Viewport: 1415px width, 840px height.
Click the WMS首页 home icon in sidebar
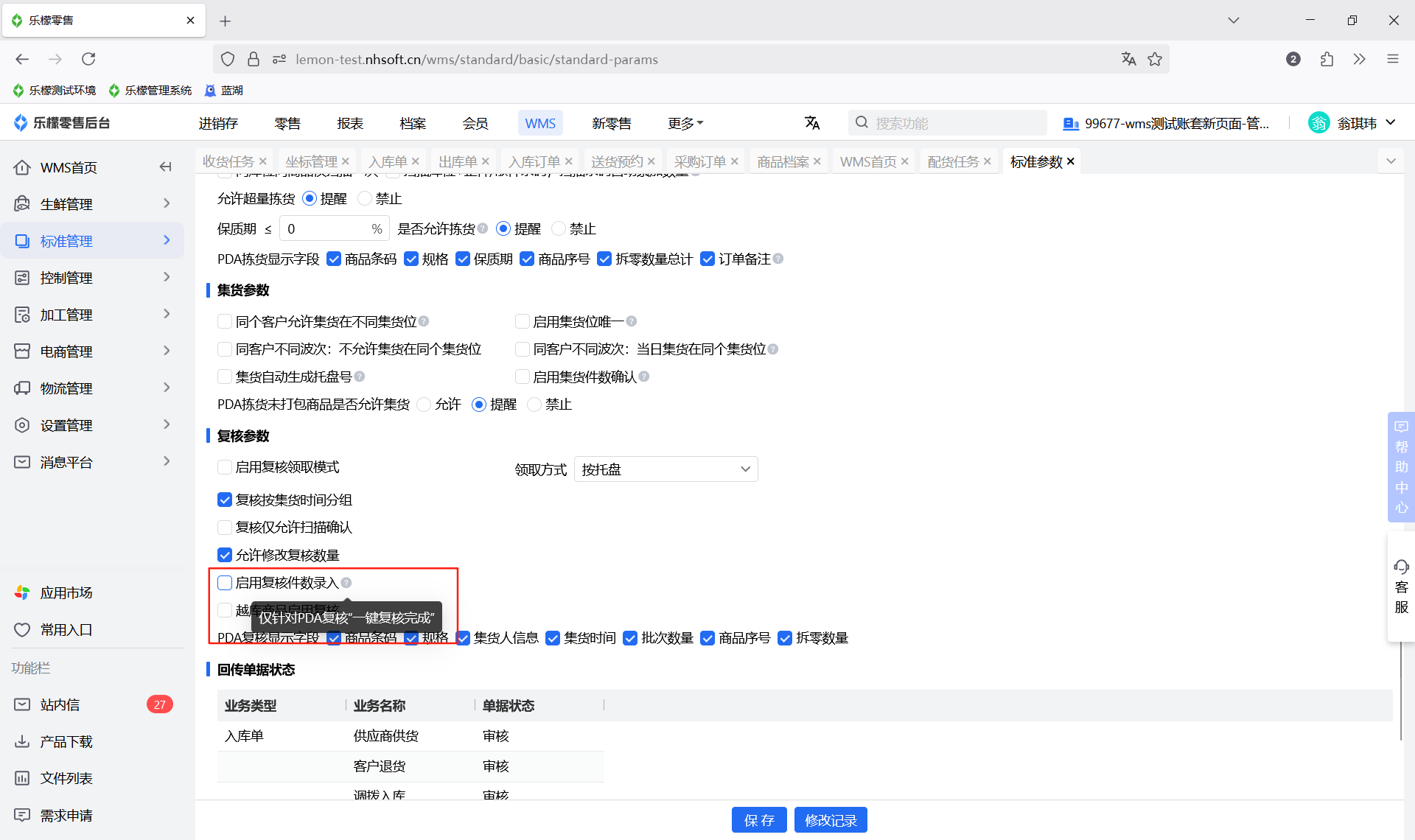click(22, 167)
